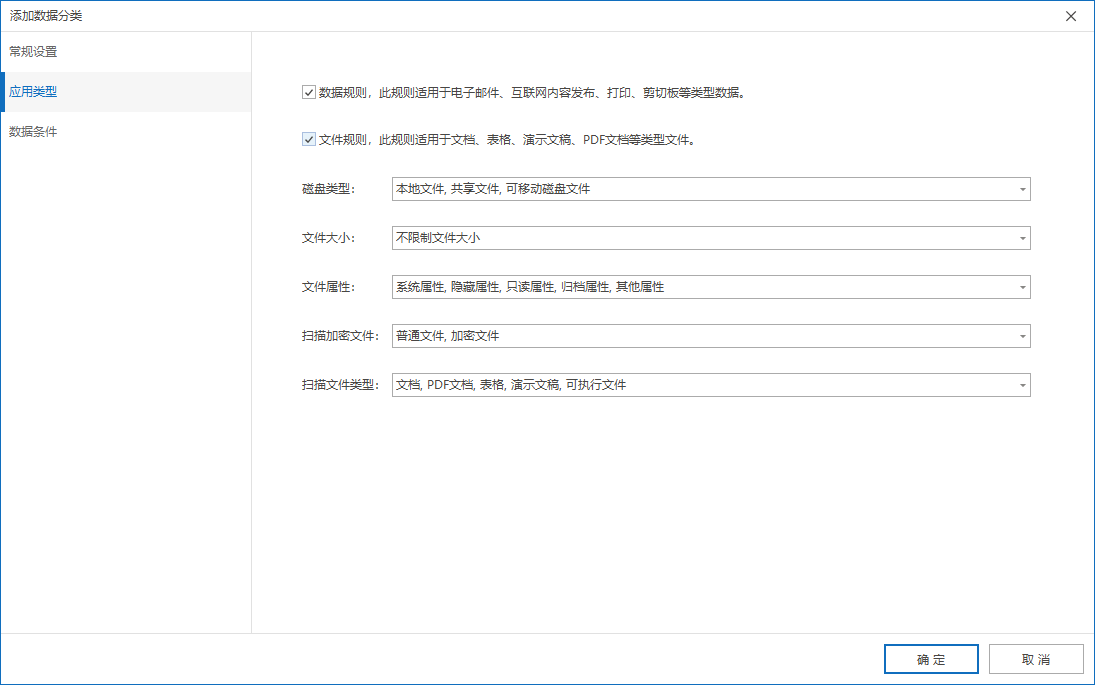Click the field showing 普通文件, 加密文件
The width and height of the screenshot is (1095, 685).
click(700, 336)
